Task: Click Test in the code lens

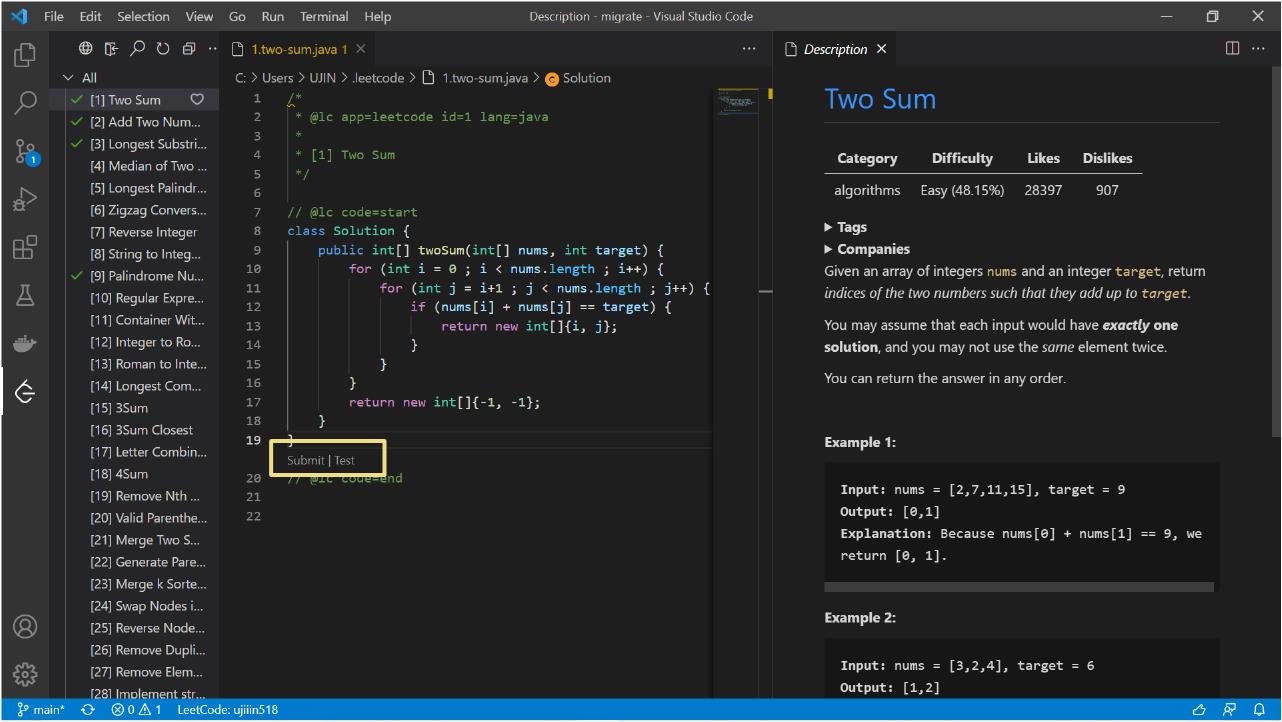Action: click(345, 459)
